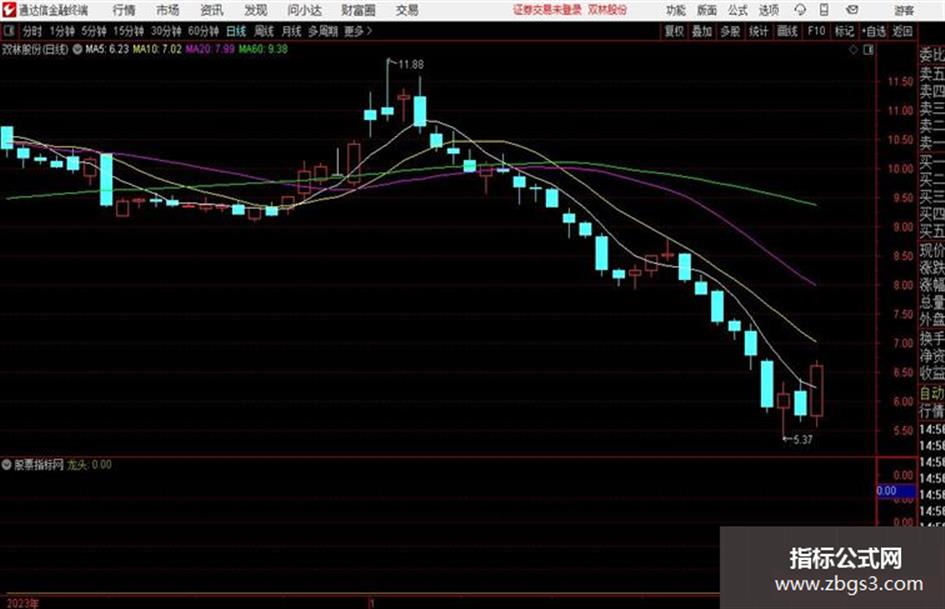Add to 自选 watchlist
Viewport: 945px width, 609px height.
pos(874,31)
